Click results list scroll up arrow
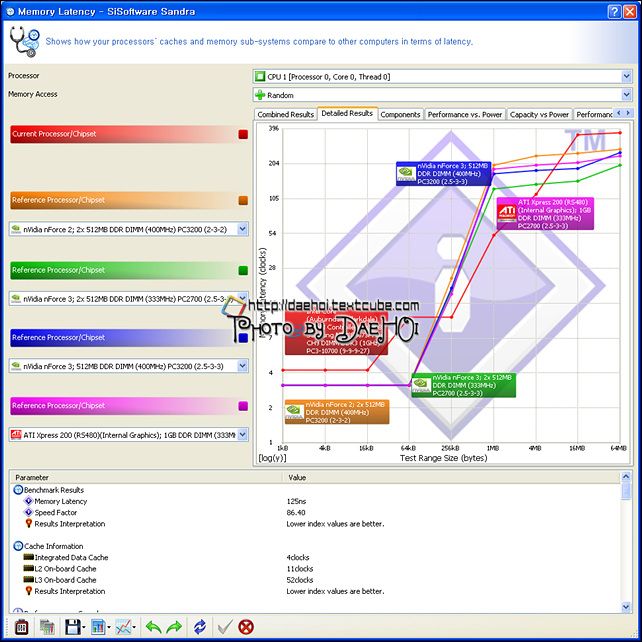642x642 pixels. [626, 476]
